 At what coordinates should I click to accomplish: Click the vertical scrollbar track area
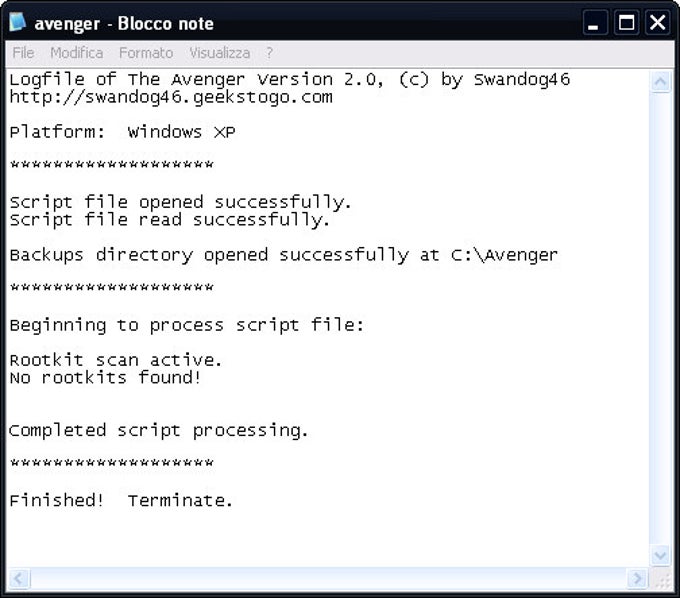click(x=660, y=319)
